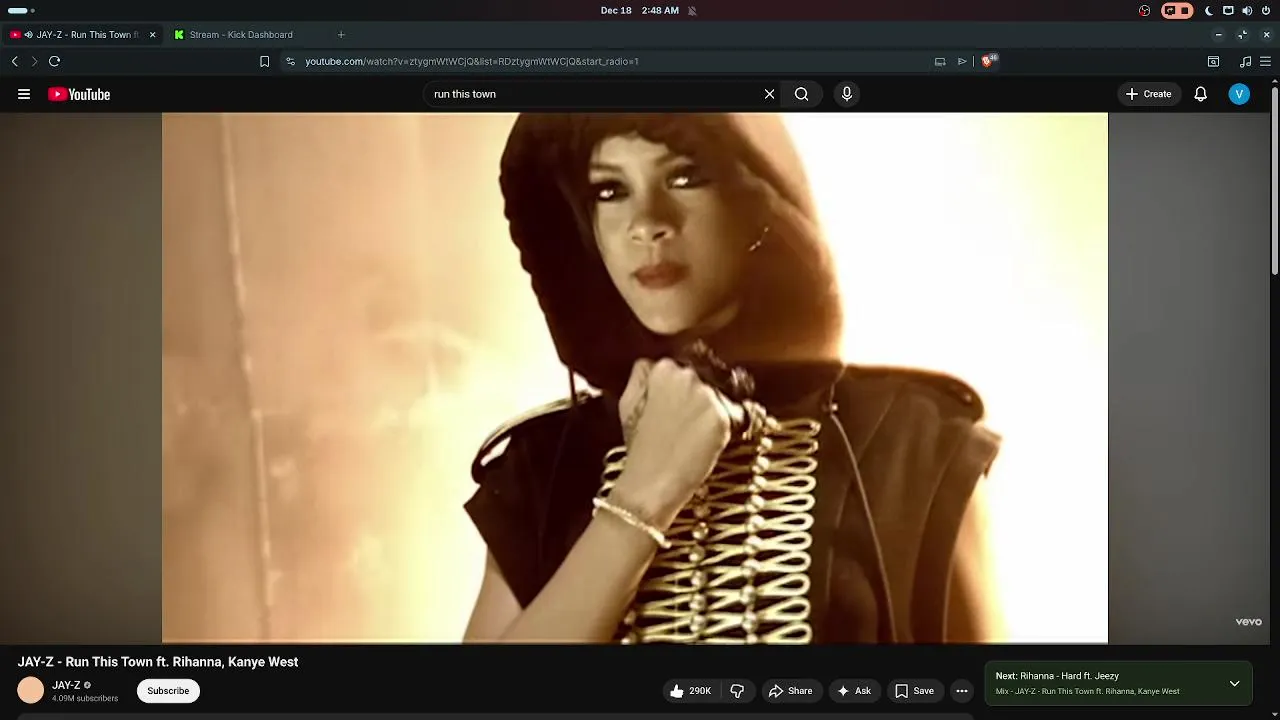Click the page vertical scrollbar
The image size is (1280, 720).
(x=1275, y=182)
